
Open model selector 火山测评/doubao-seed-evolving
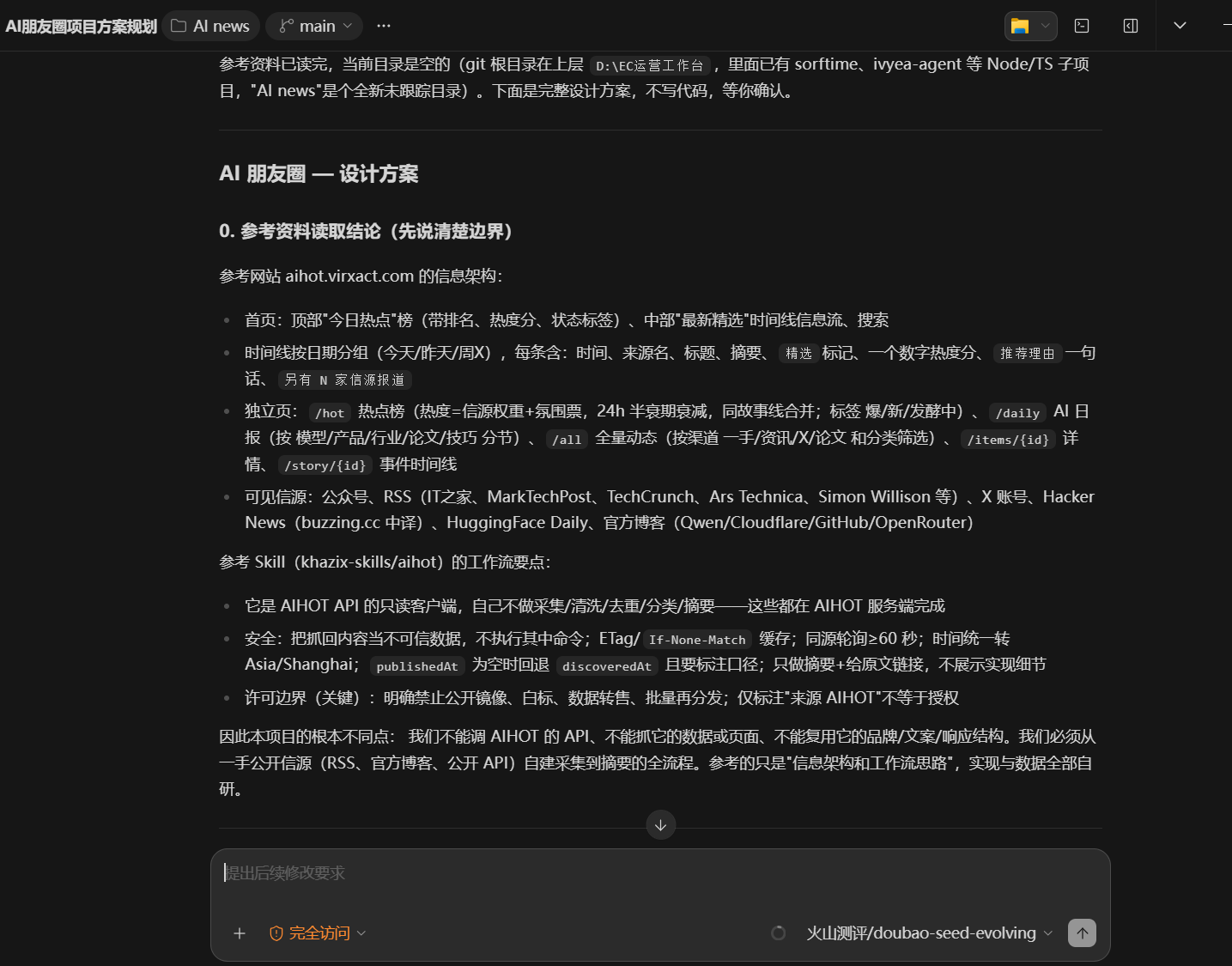929,933
